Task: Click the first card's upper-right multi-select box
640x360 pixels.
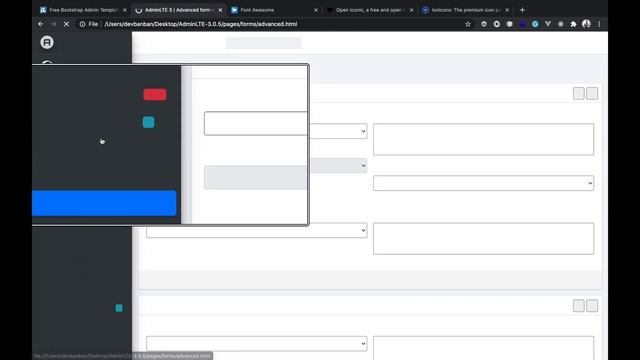Action: pyautogui.click(x=483, y=139)
